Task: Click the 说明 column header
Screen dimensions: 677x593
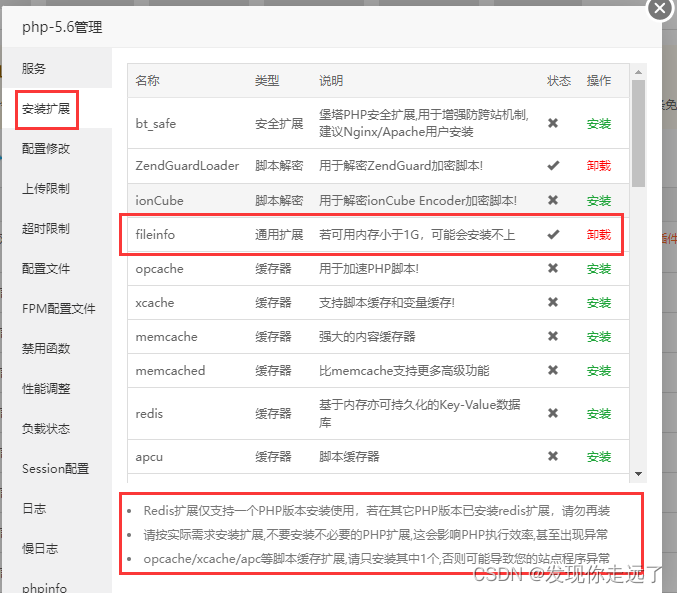Action: [331, 80]
